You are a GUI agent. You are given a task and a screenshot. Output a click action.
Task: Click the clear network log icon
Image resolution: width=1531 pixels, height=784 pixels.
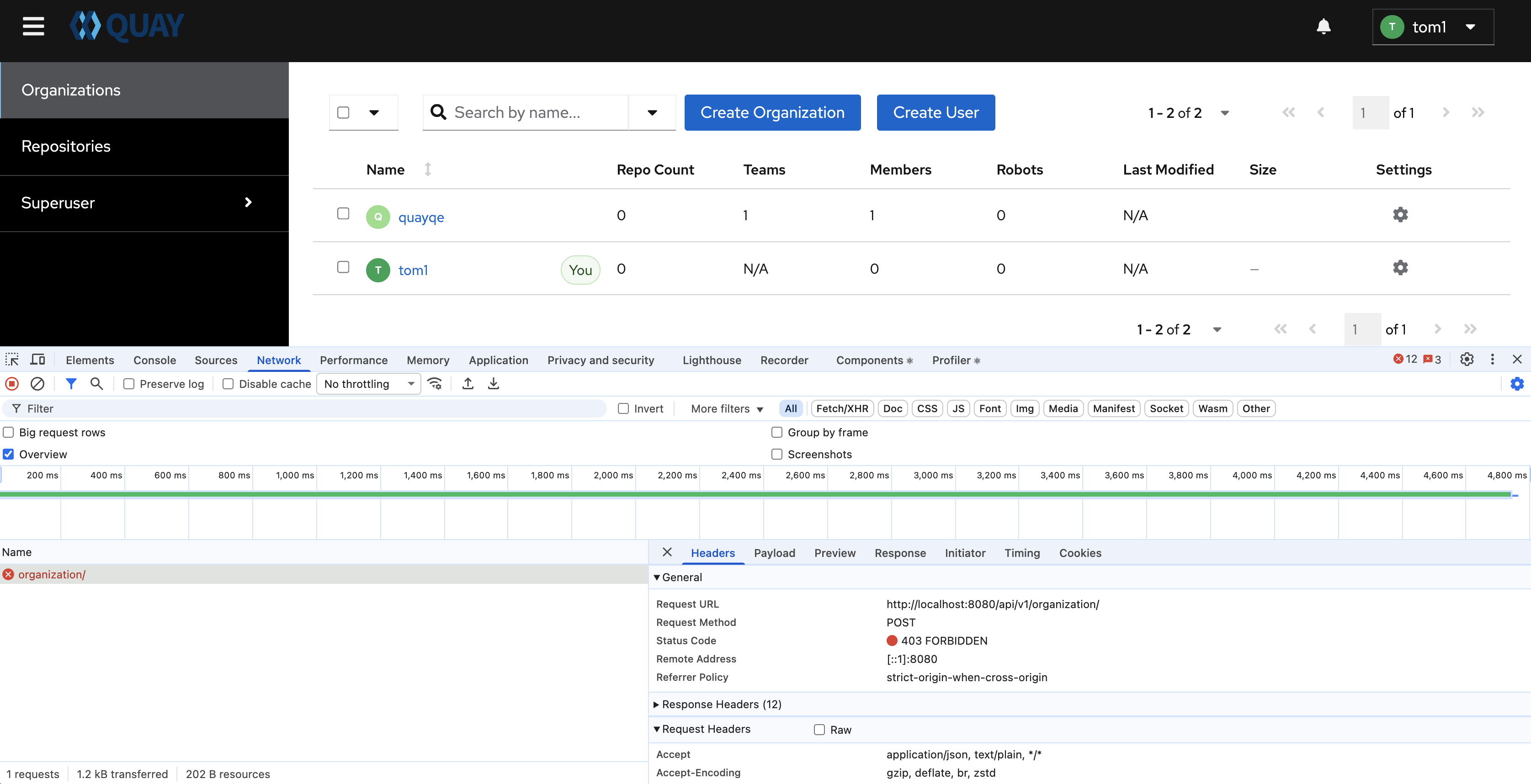tap(37, 384)
